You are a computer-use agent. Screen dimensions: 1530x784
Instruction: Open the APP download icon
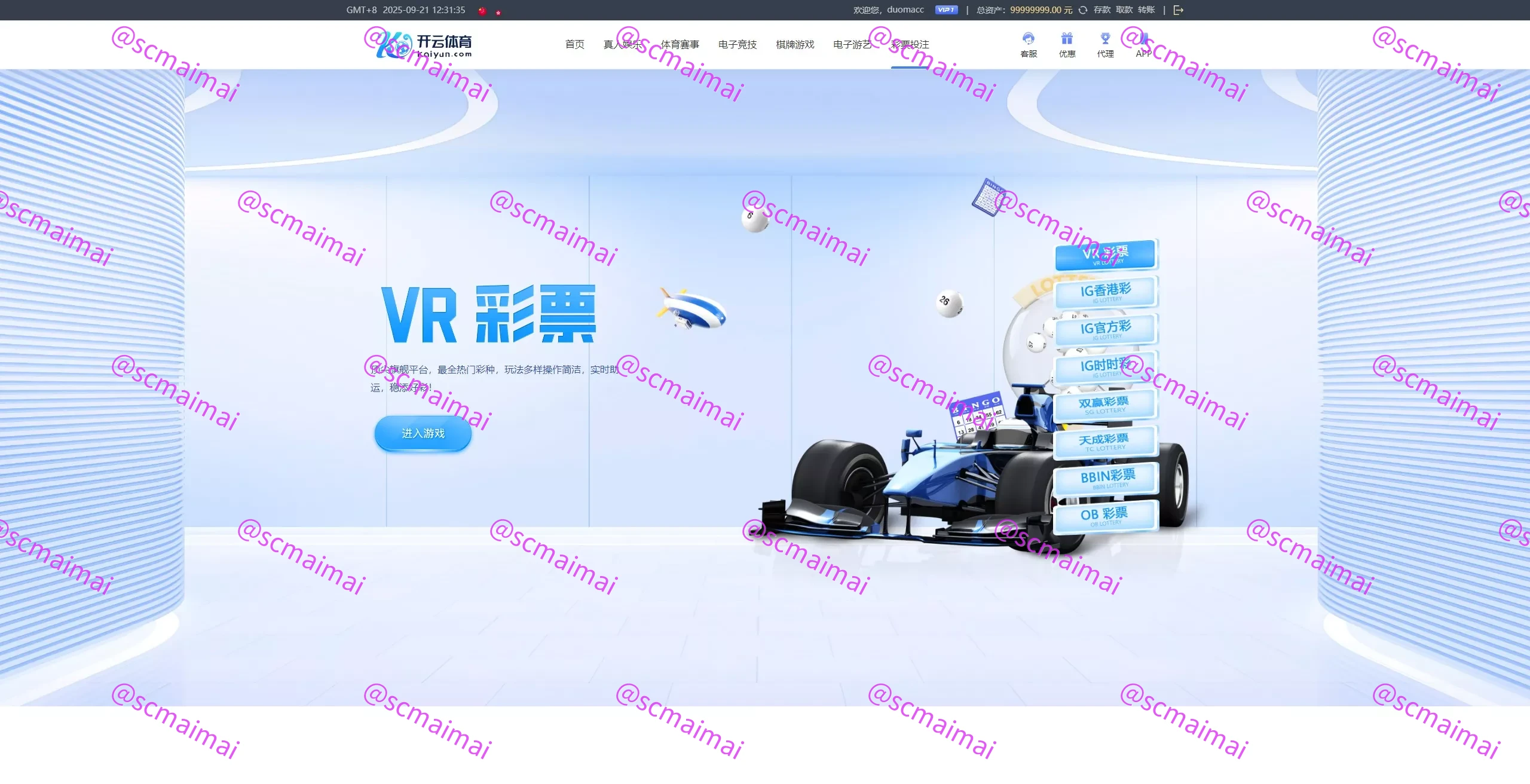click(x=1143, y=45)
